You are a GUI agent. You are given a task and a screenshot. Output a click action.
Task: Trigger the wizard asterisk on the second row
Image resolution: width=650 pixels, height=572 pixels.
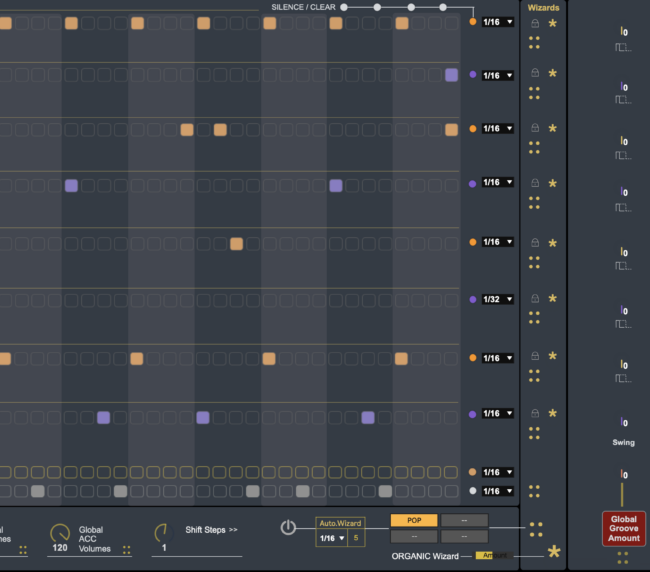[553, 74]
